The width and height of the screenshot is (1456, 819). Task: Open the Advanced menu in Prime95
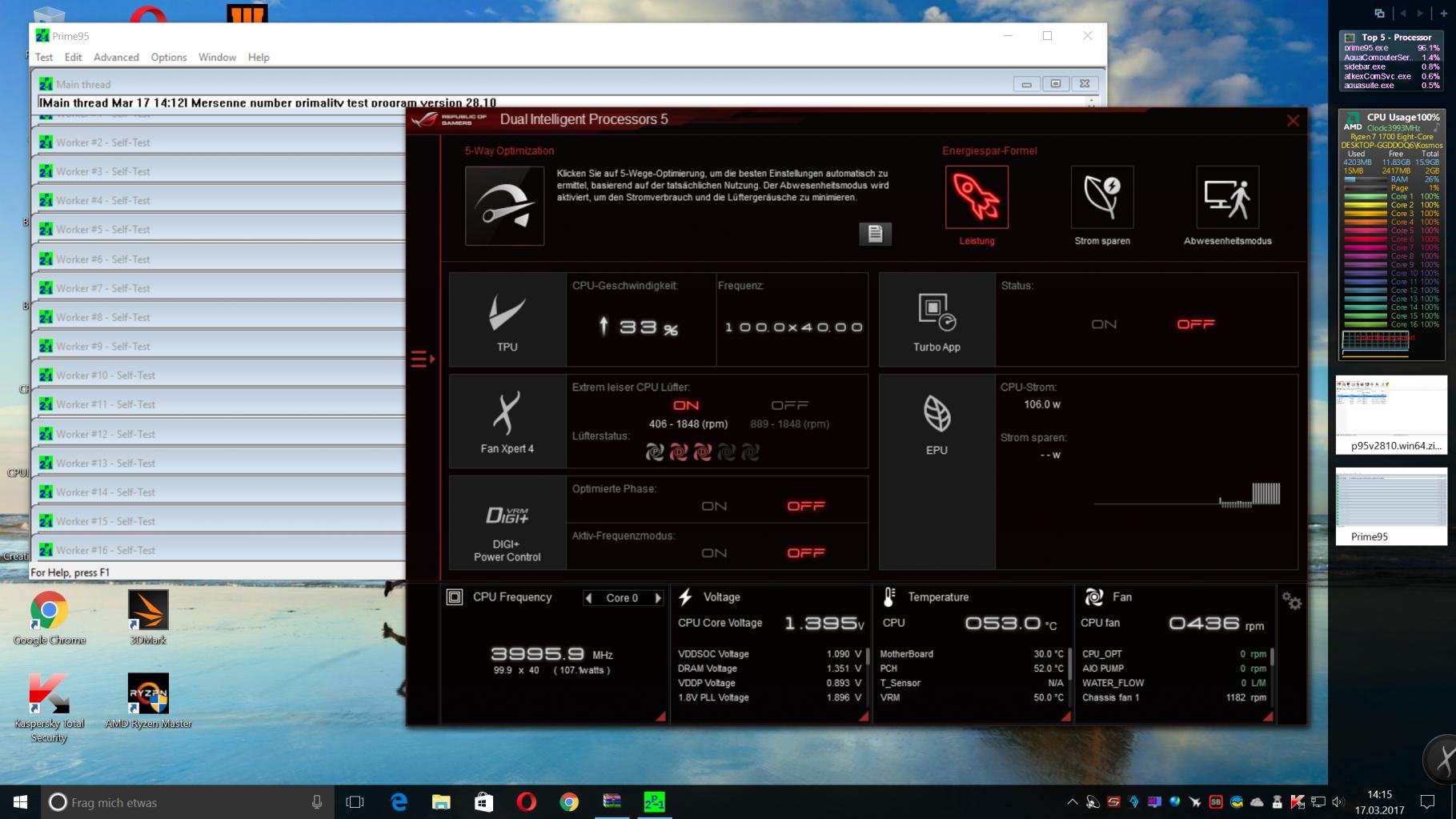(116, 58)
